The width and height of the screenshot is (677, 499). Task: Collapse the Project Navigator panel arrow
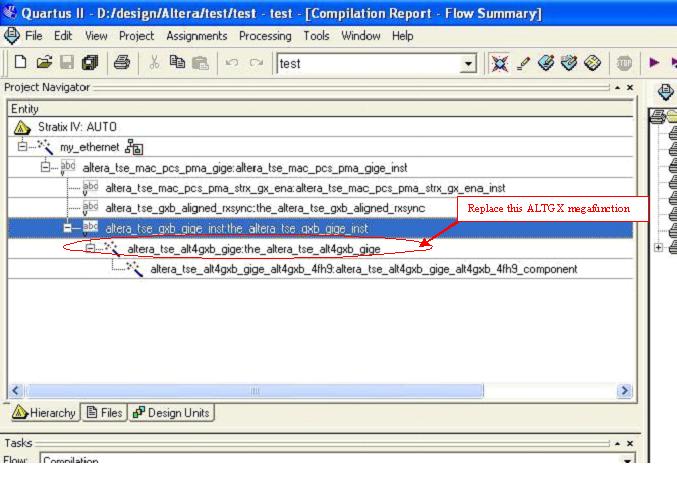click(x=617, y=88)
